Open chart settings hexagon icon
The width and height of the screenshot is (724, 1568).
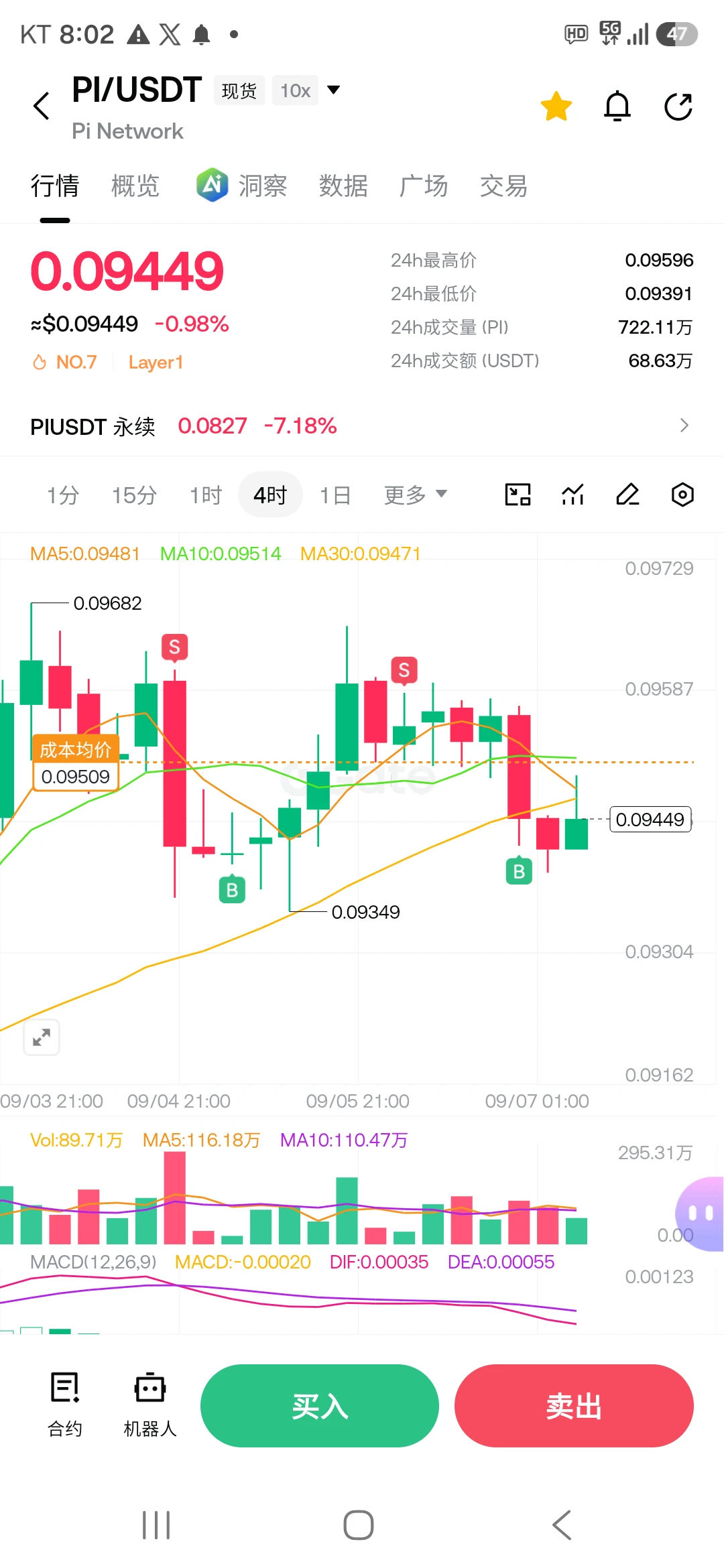pos(682,495)
